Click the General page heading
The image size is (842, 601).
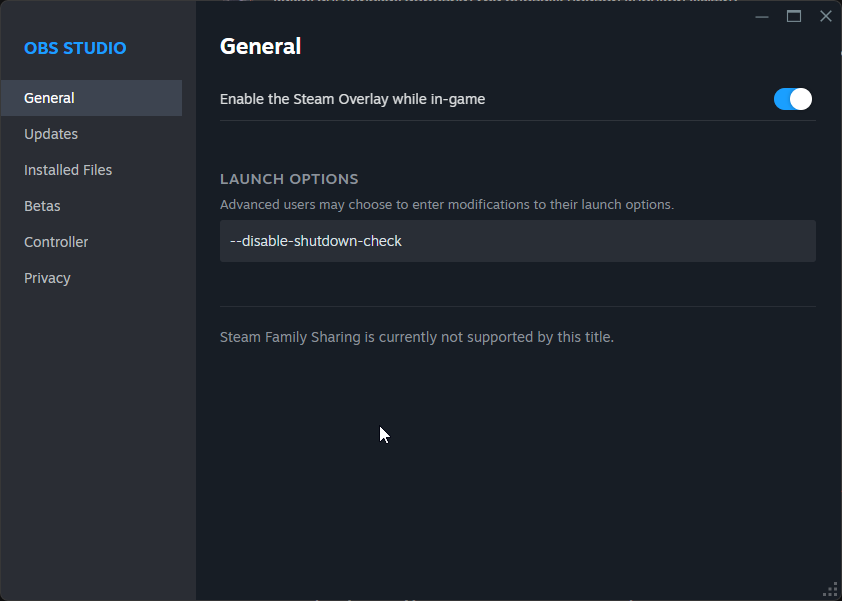click(x=260, y=46)
